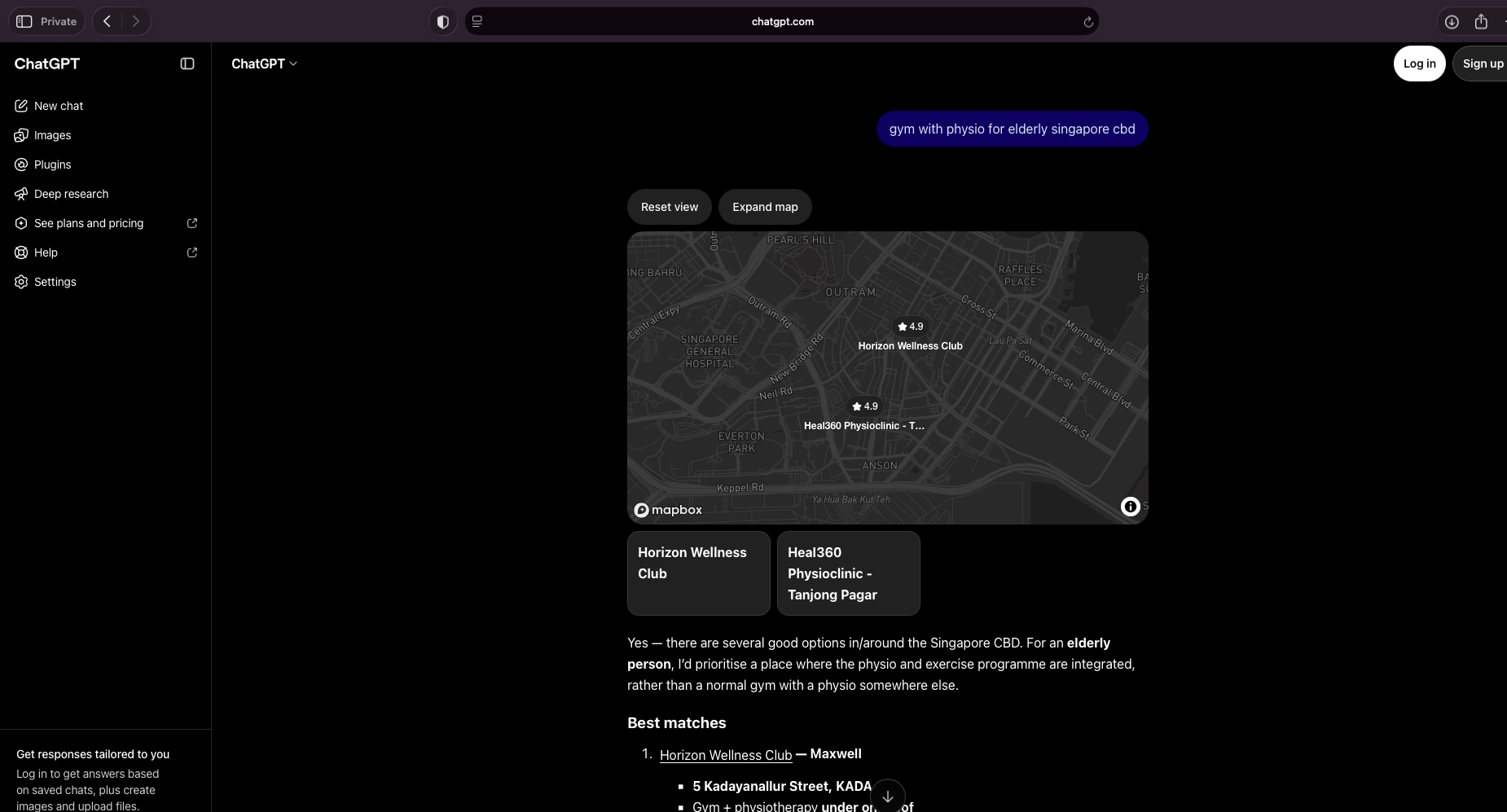
Task: Start a New chat
Action: (x=106, y=106)
